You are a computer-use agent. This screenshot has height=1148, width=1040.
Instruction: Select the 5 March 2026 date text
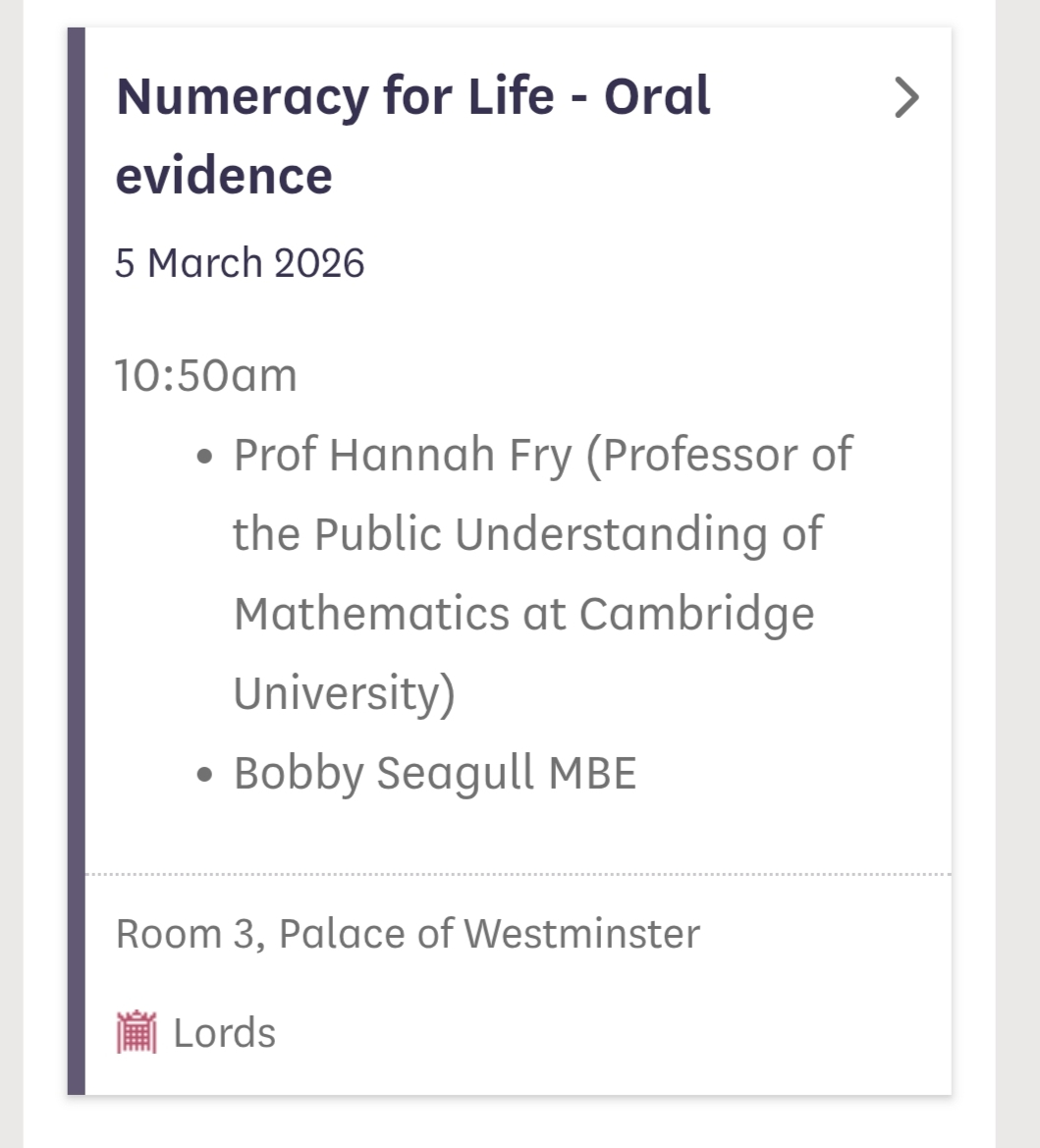(240, 263)
